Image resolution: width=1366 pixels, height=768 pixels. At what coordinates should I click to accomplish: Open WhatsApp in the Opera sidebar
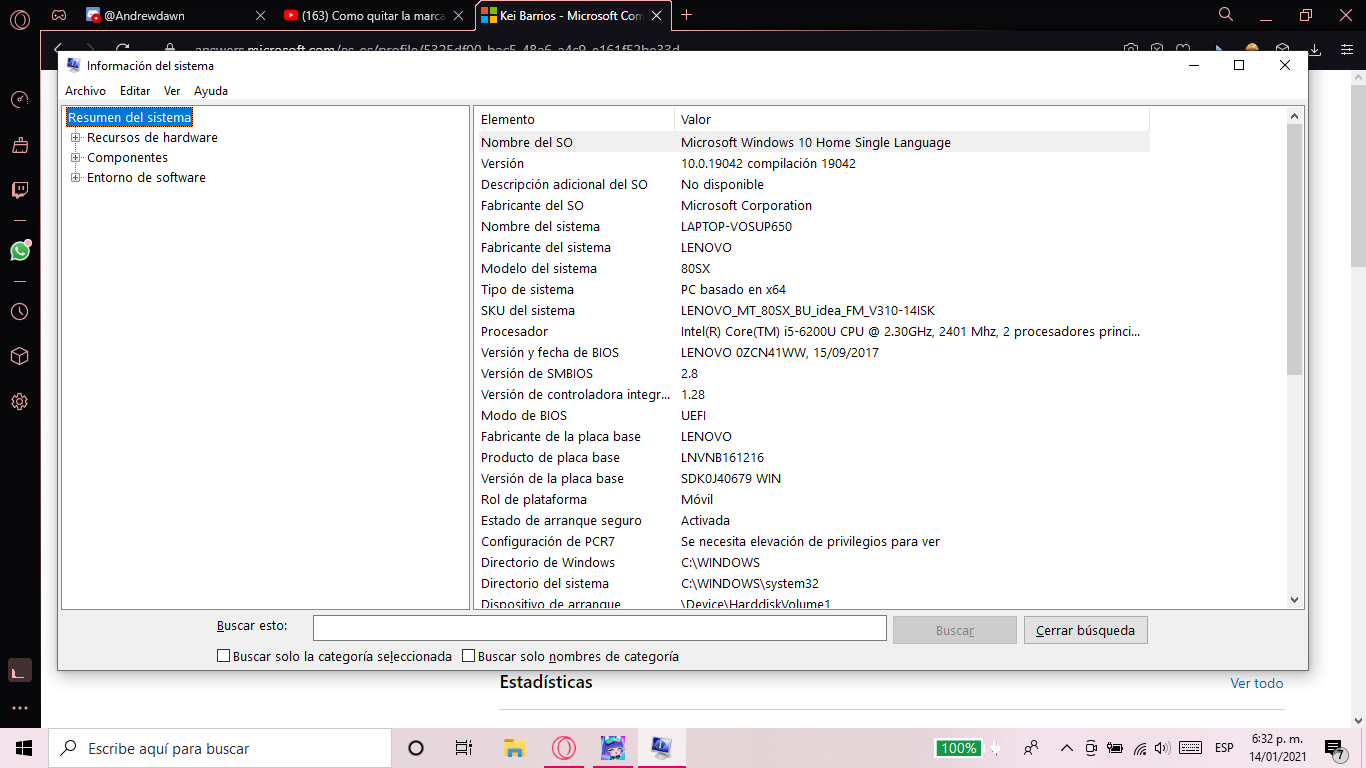[x=20, y=251]
